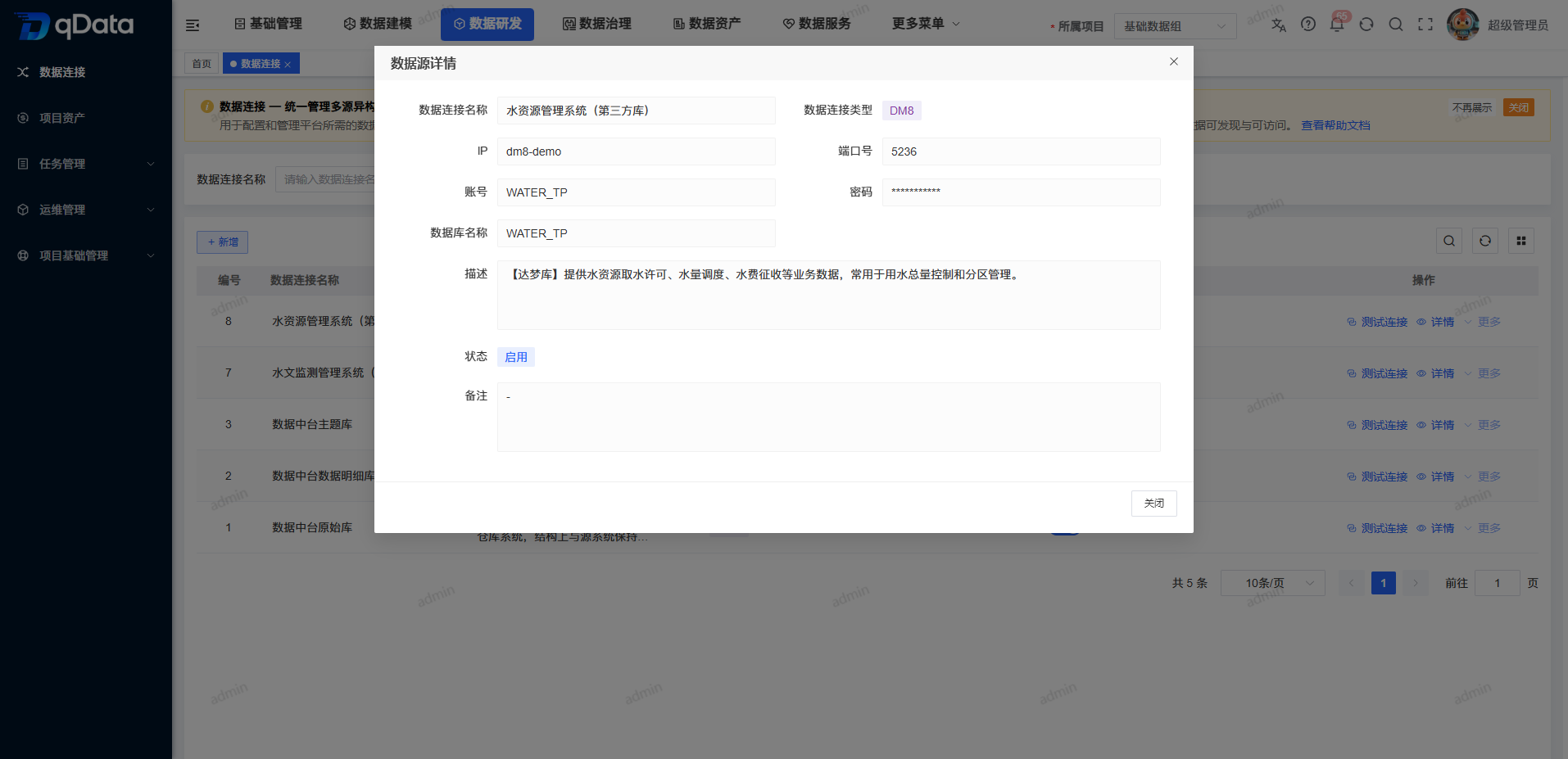Click 超级管理员 username text
This screenshot has height=759, width=1568.
(x=1518, y=25)
